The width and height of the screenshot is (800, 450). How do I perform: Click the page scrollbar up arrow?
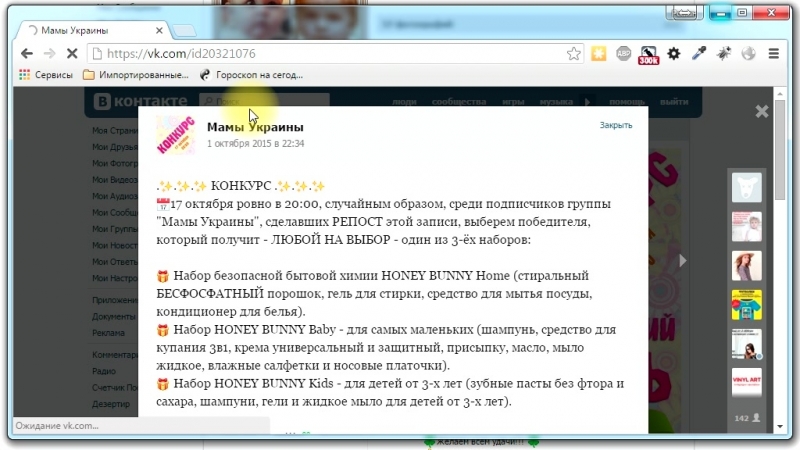780,94
